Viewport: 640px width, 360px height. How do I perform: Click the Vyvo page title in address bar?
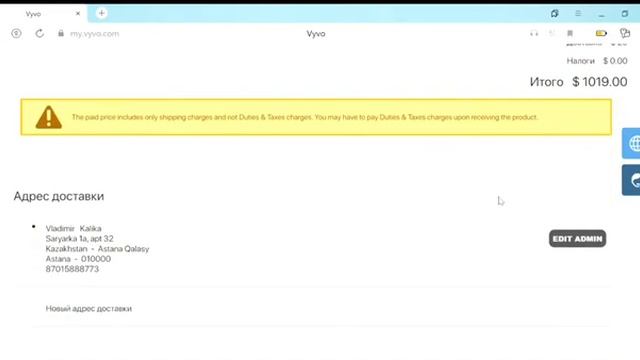click(x=316, y=34)
